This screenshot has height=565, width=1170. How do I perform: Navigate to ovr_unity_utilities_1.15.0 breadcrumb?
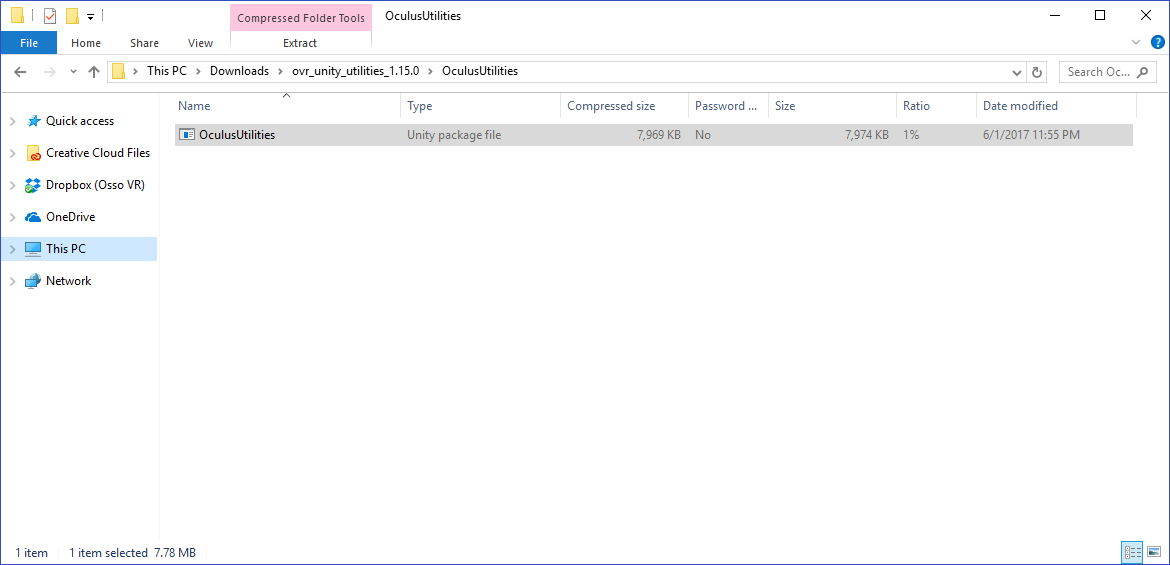(x=356, y=72)
